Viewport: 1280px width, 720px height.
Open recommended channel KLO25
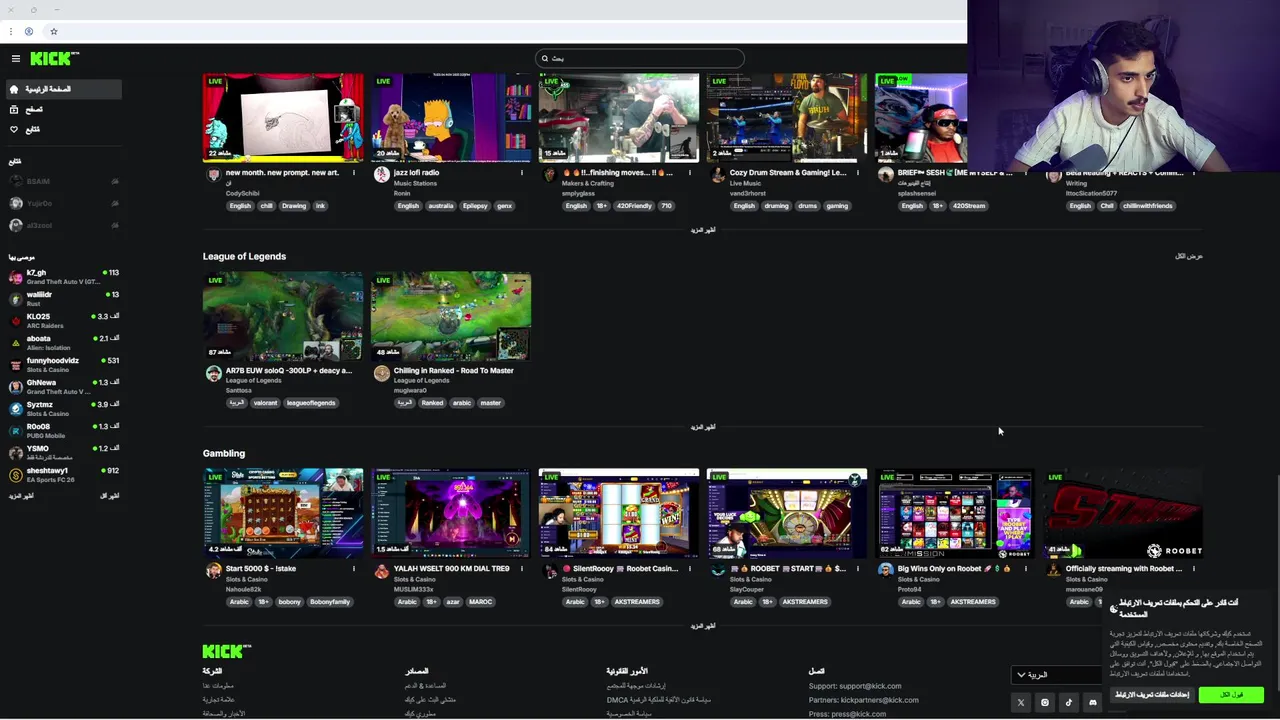tap(64, 320)
